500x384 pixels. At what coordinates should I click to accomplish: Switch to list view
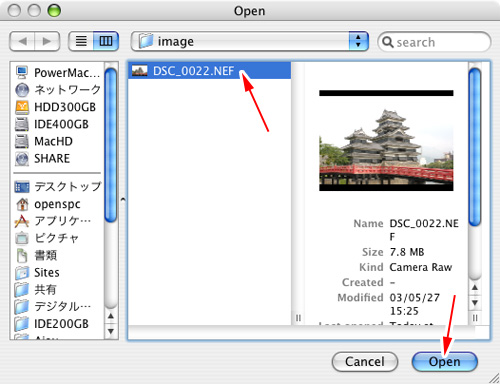click(x=81, y=41)
